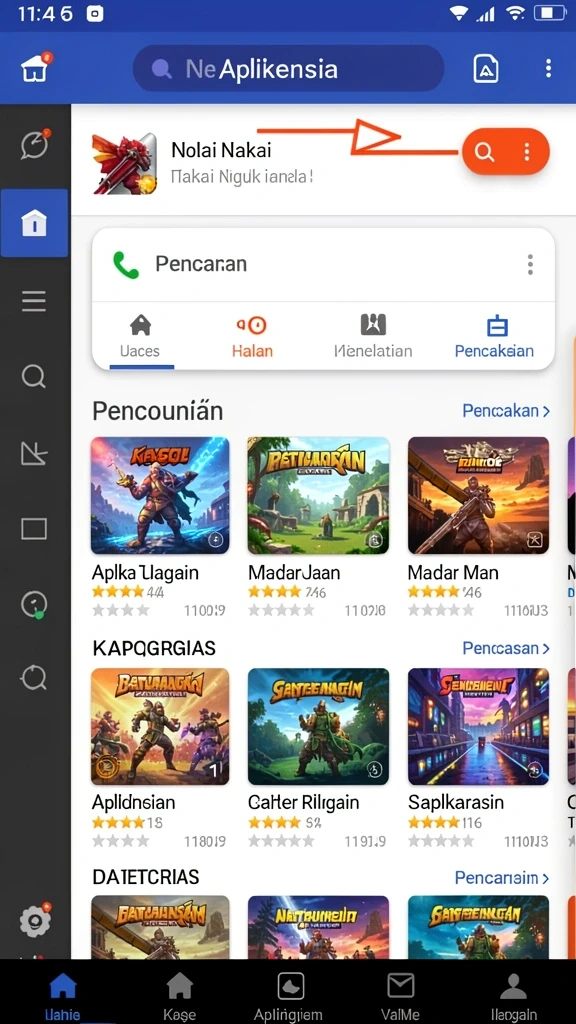Click the Nolai Nakai title text
The width and height of the screenshot is (576, 1024).
click(x=221, y=150)
